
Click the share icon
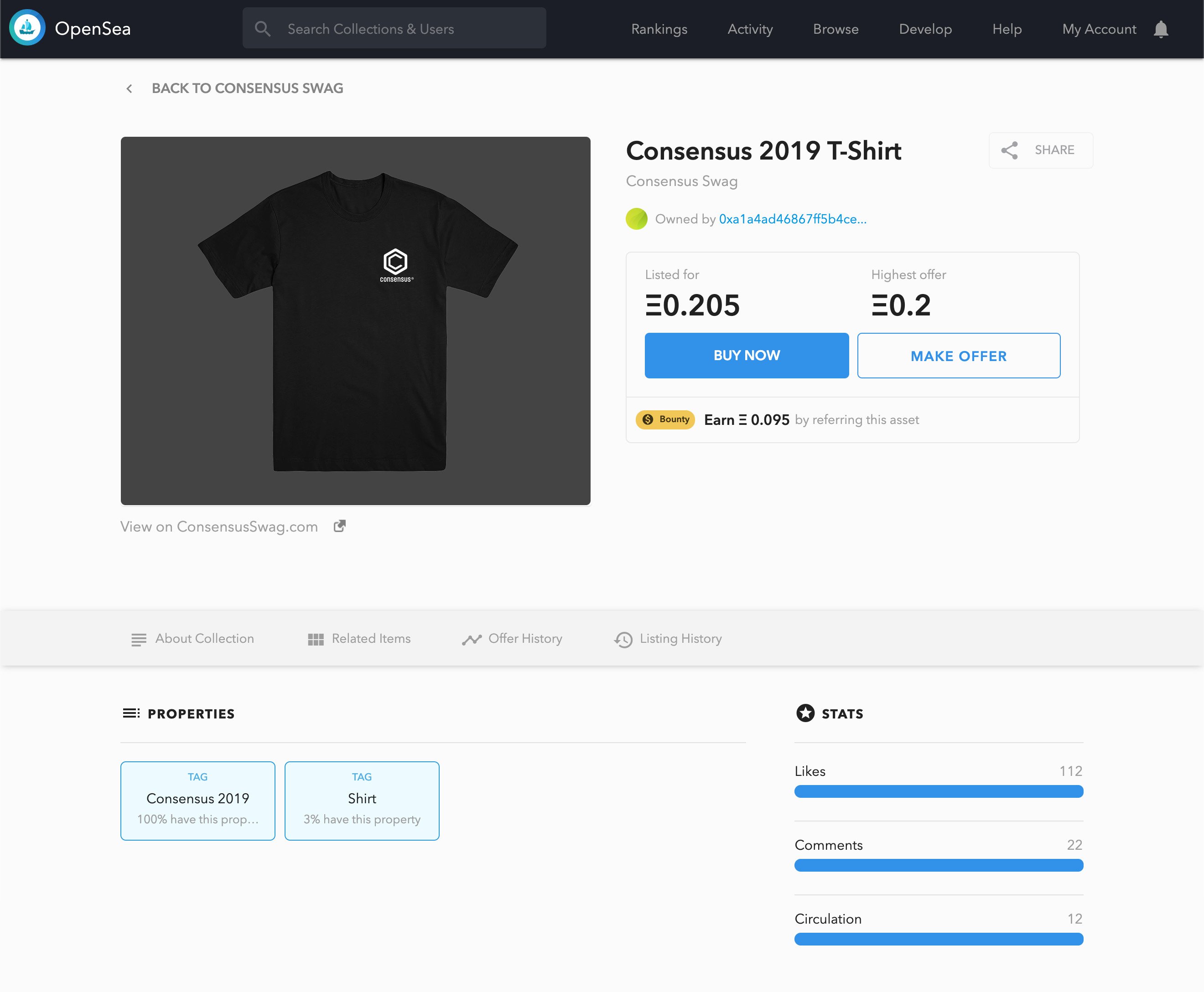tap(1010, 150)
